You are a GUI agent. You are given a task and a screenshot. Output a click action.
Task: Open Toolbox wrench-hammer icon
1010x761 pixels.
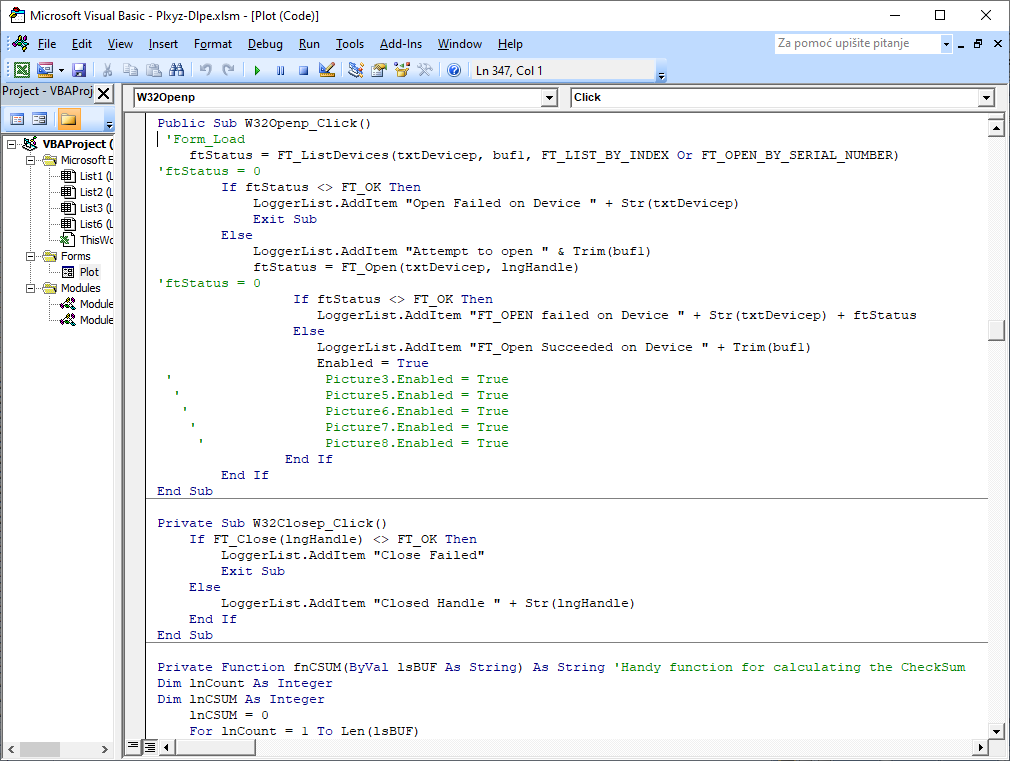coord(425,70)
